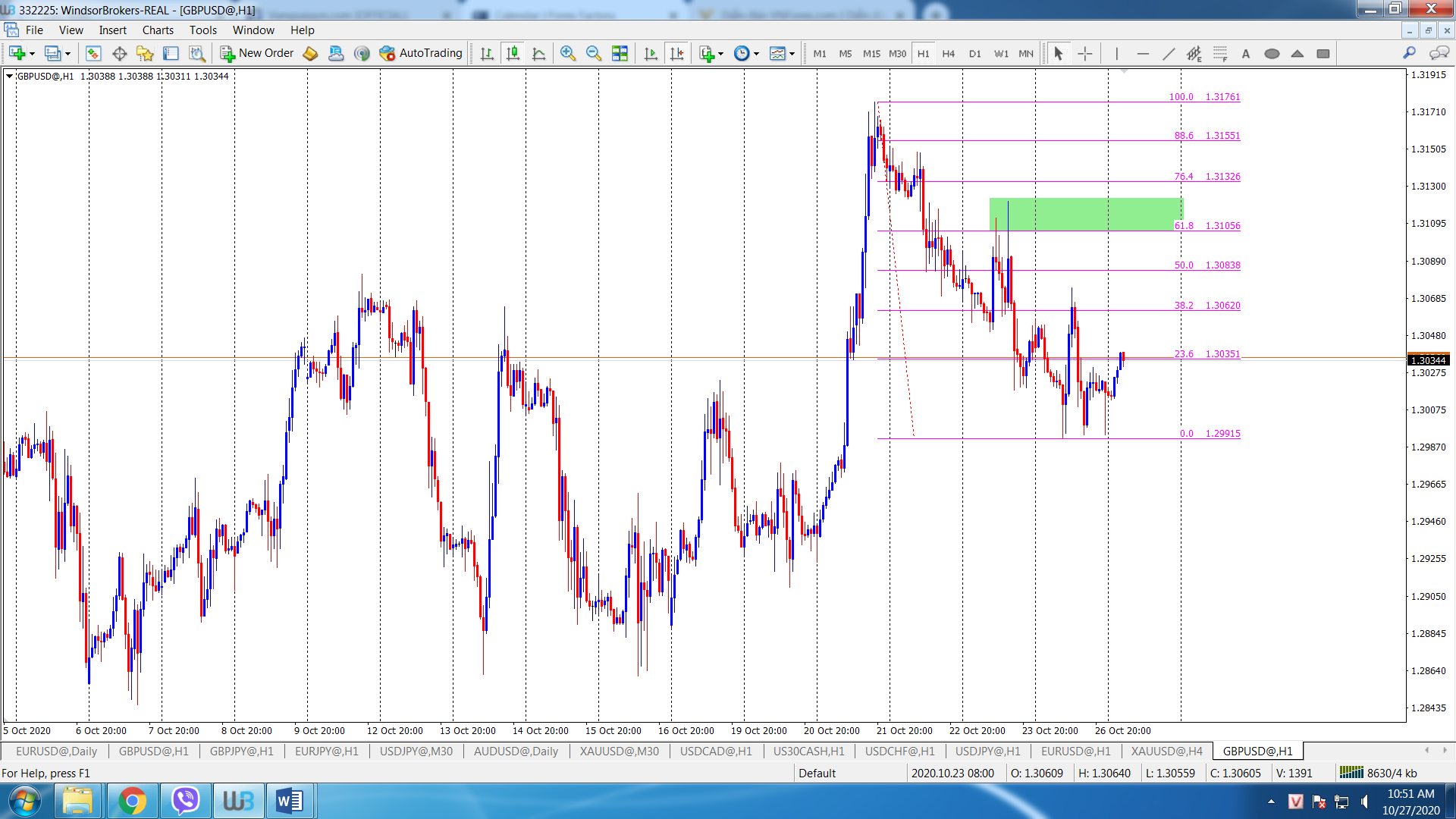The height and width of the screenshot is (819, 1456).
Task: Switch chart to candlesticks style
Action: 513,53
